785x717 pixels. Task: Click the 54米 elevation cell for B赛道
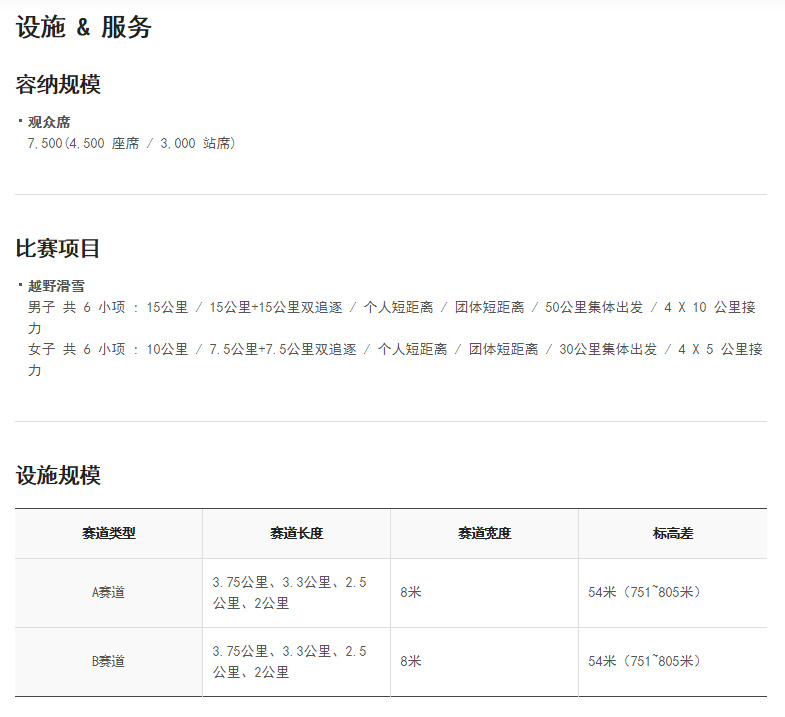(673, 662)
